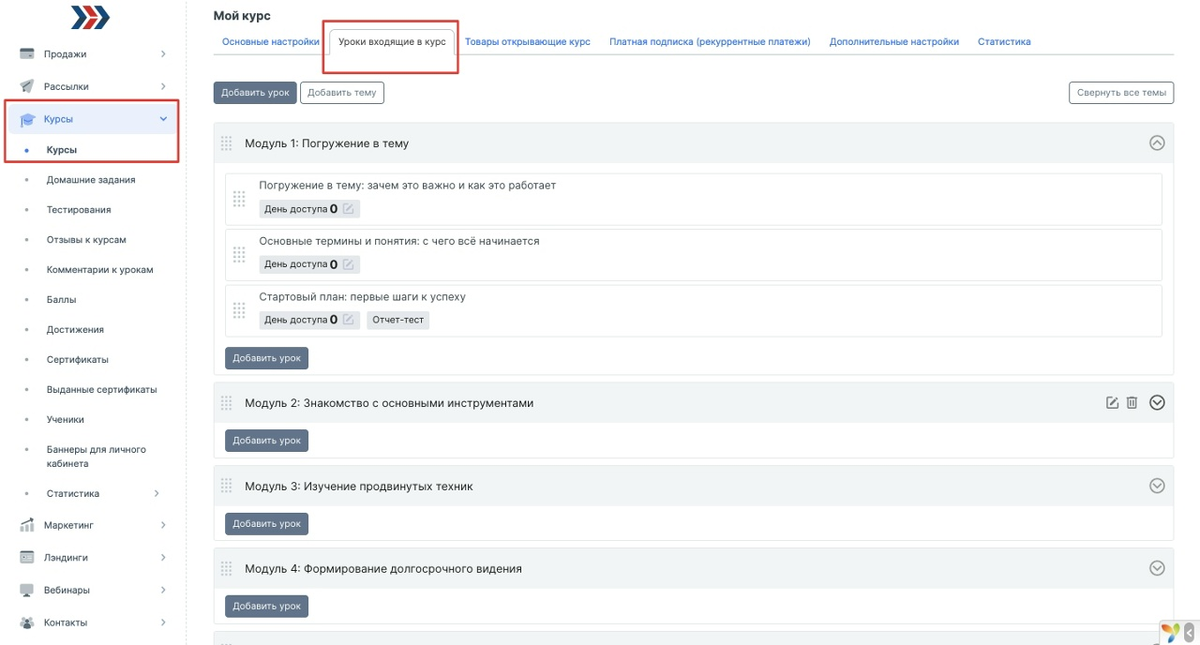The image size is (1200, 645).
Task: Click the platform logo in sidebar
Action: pos(90,16)
